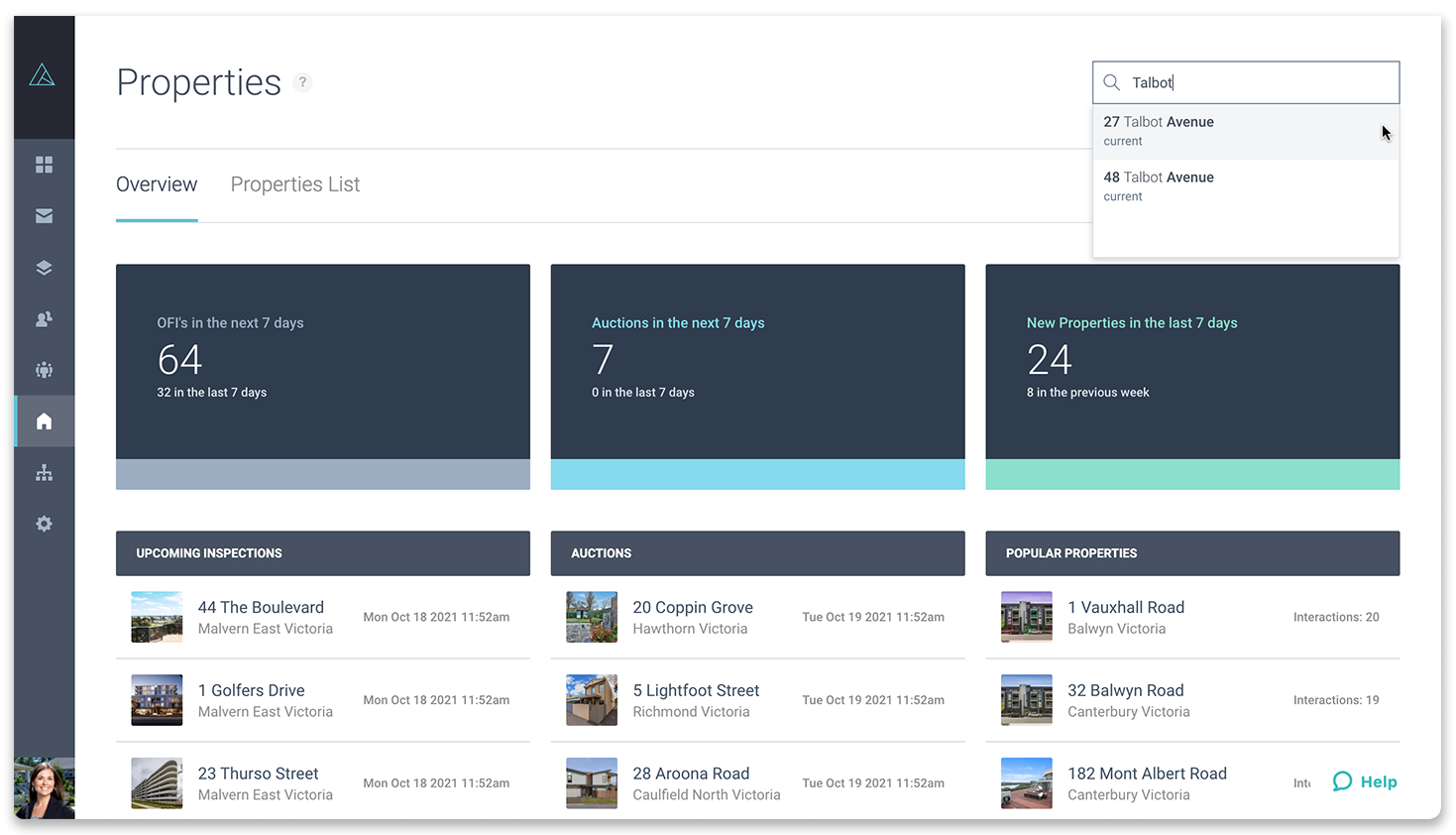Click the 28 Aroona Road thumbnail
This screenshot has width=1456, height=835.
(x=592, y=783)
